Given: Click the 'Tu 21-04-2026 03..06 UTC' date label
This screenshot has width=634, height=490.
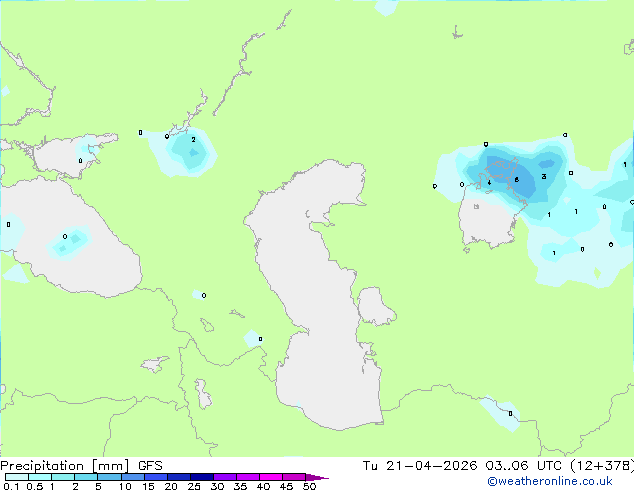Looking at the screenshot, I should tap(462, 466).
